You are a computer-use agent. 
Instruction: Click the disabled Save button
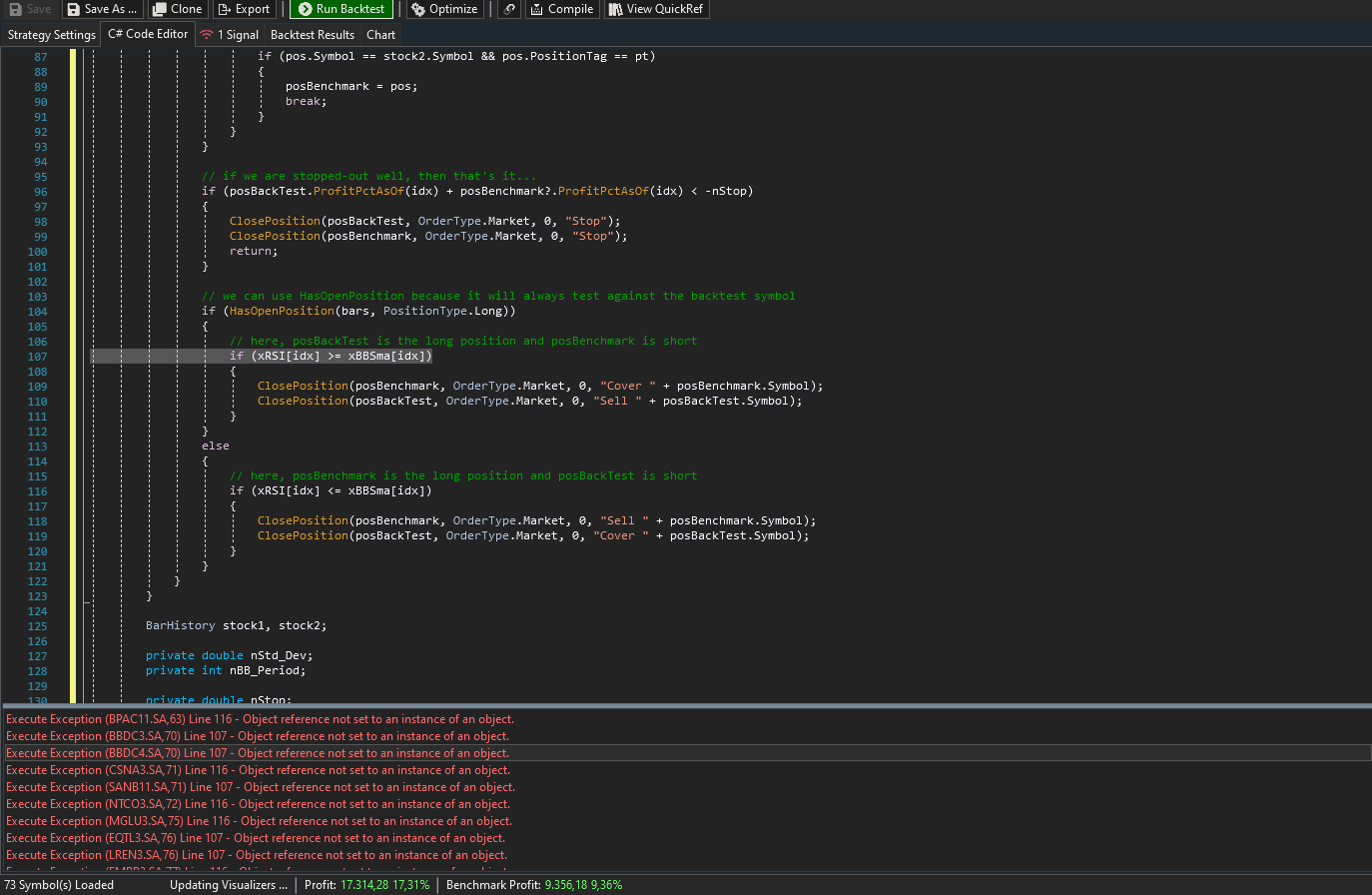tap(30, 9)
